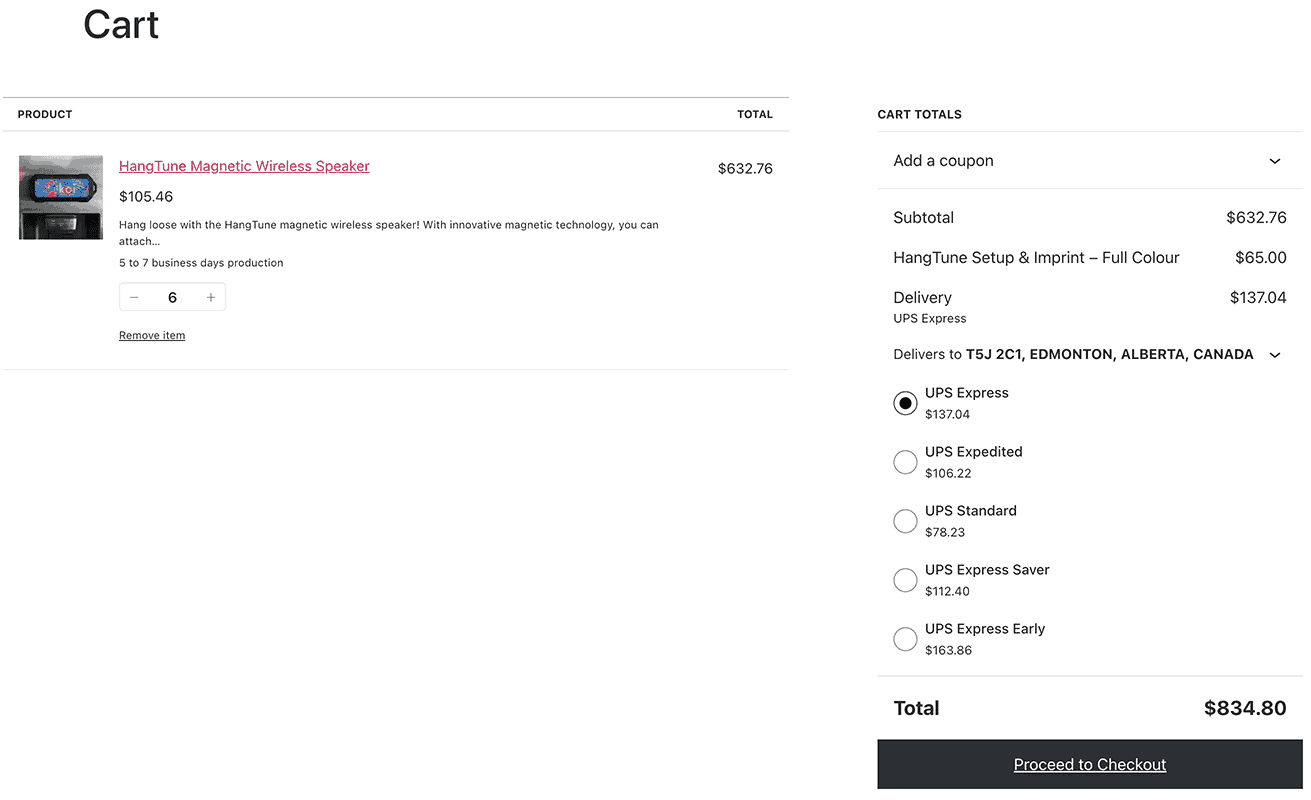The width and height of the screenshot is (1311, 800).
Task: Decrease speaker quantity with minus icon
Action: [x=134, y=297]
